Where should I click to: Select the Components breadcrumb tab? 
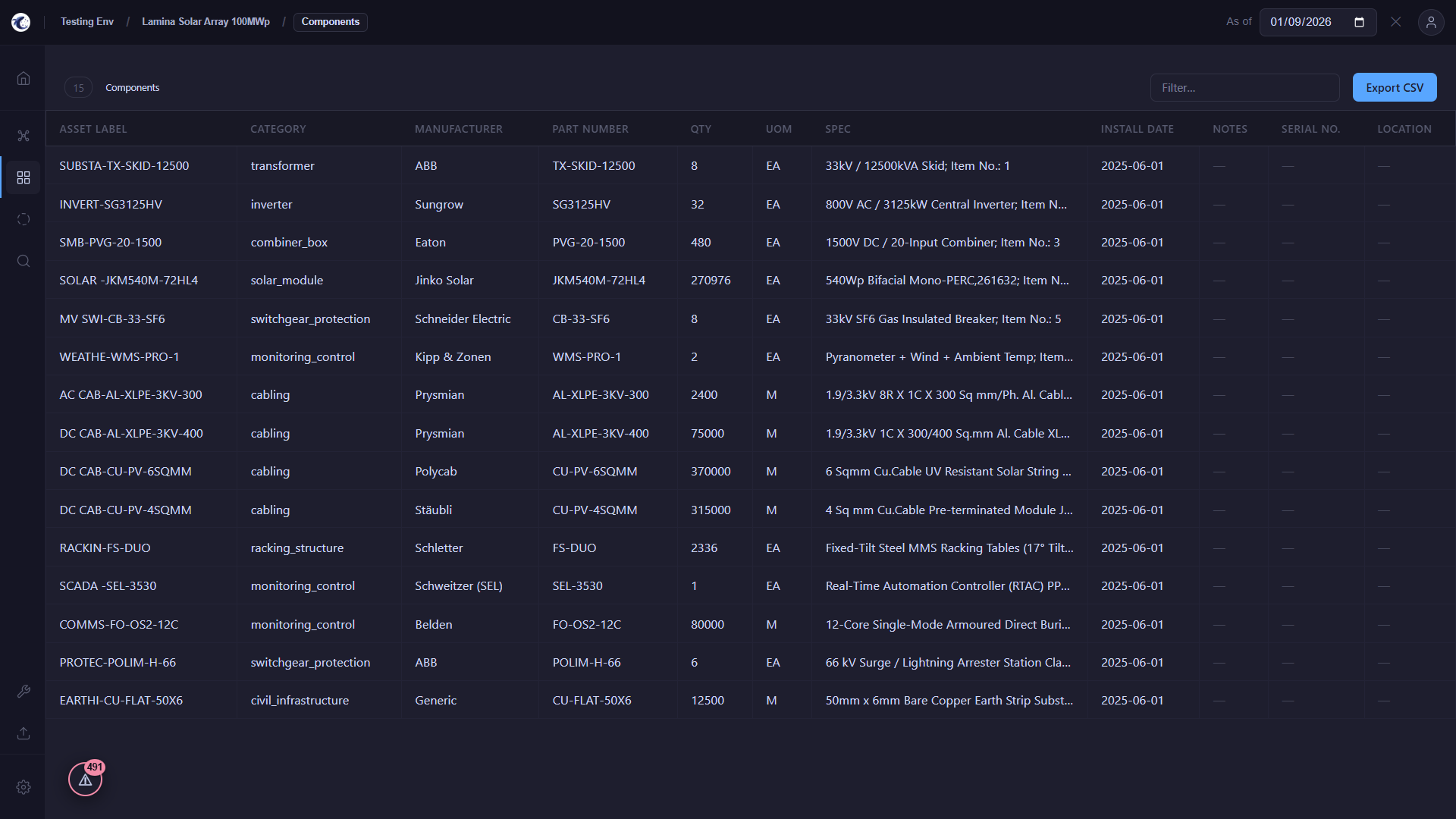click(331, 22)
